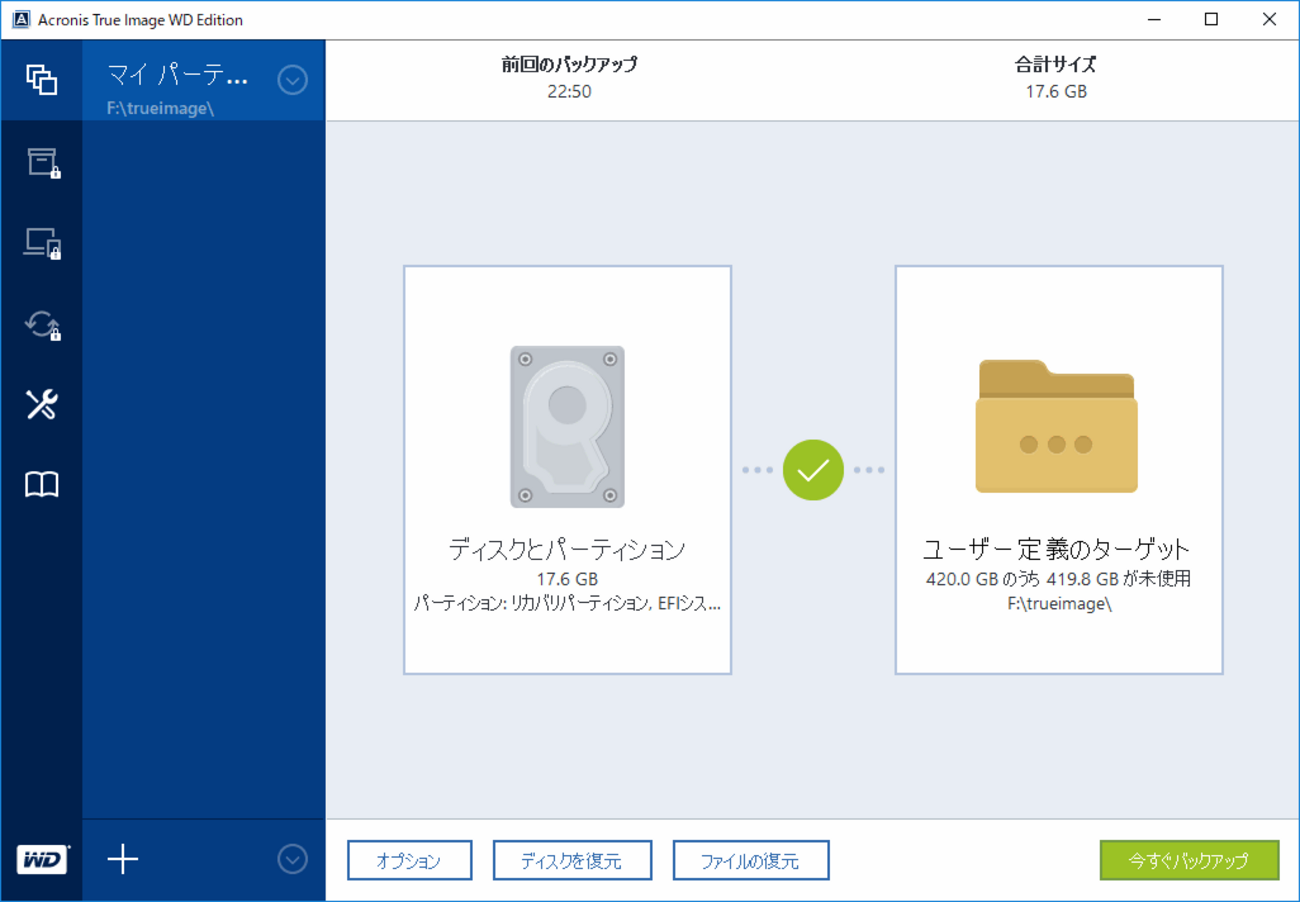Image resolution: width=1300 pixels, height=902 pixels.
Task: Select the ユーザー定義のターゲット destination tile
Action: coord(1059,470)
